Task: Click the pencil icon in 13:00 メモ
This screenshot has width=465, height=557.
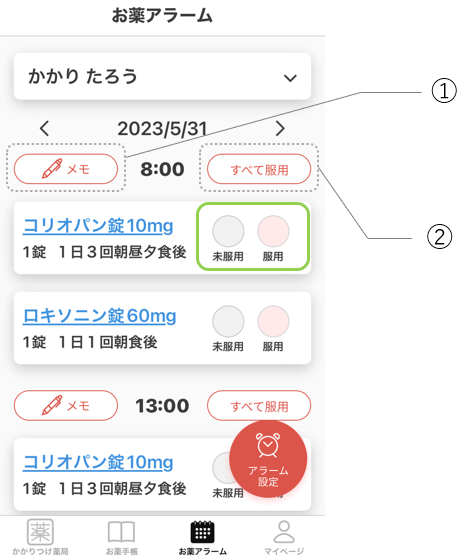Action: click(52, 405)
